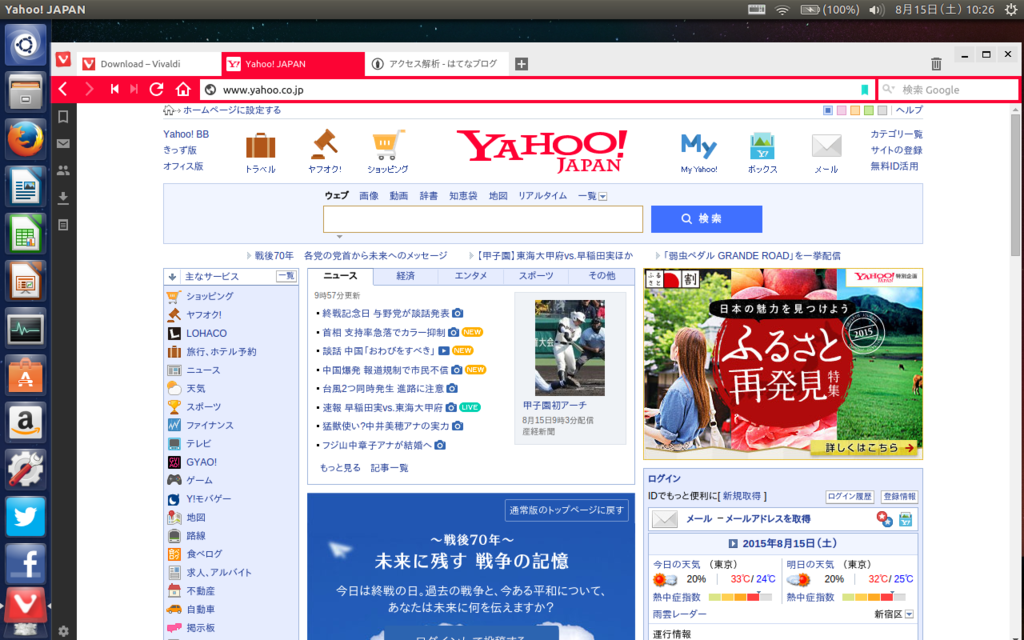The image size is (1024, 640).
Task: Open LOHACO in the services list
Action: 206,333
